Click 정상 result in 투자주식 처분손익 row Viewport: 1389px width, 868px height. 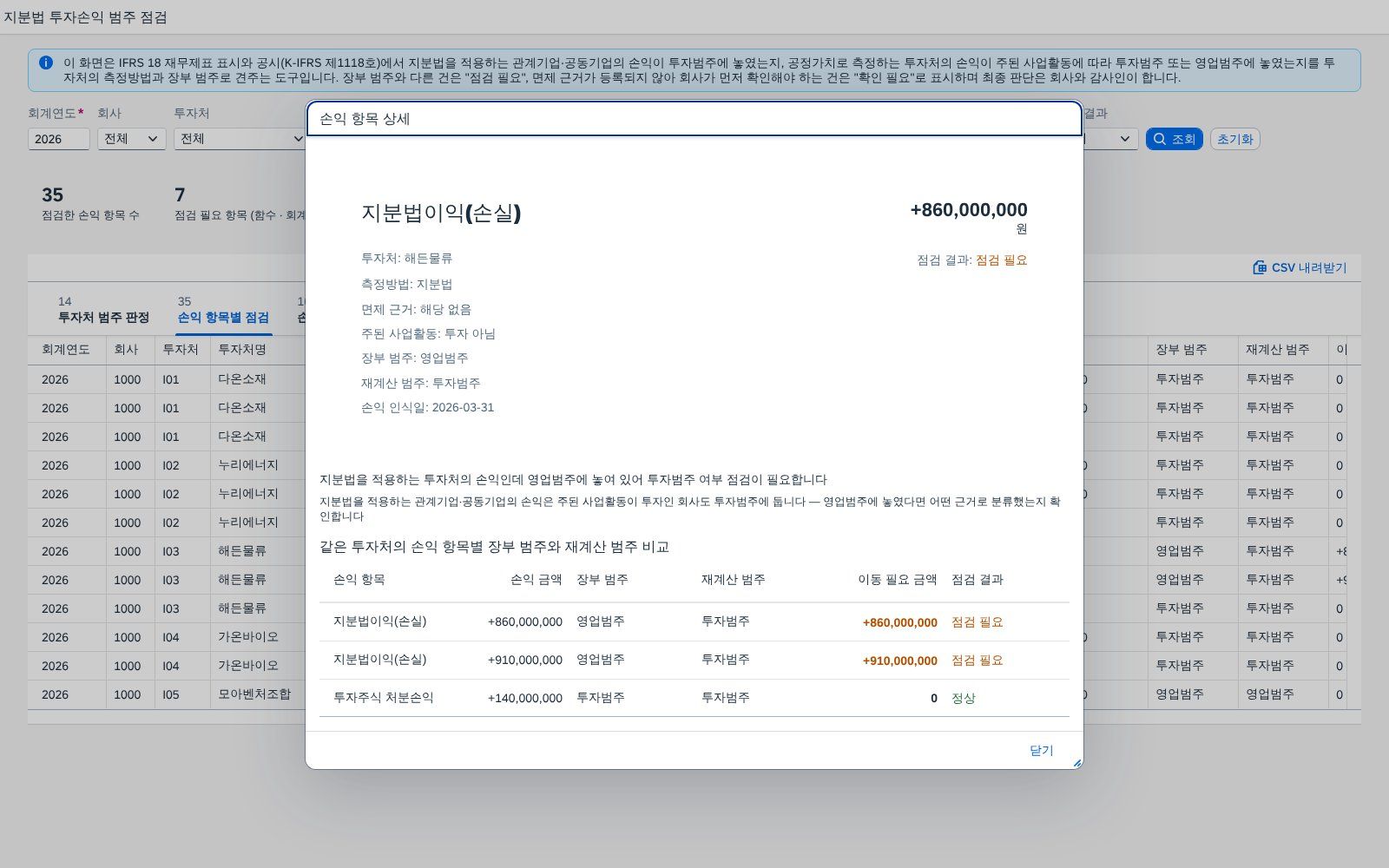pos(963,698)
